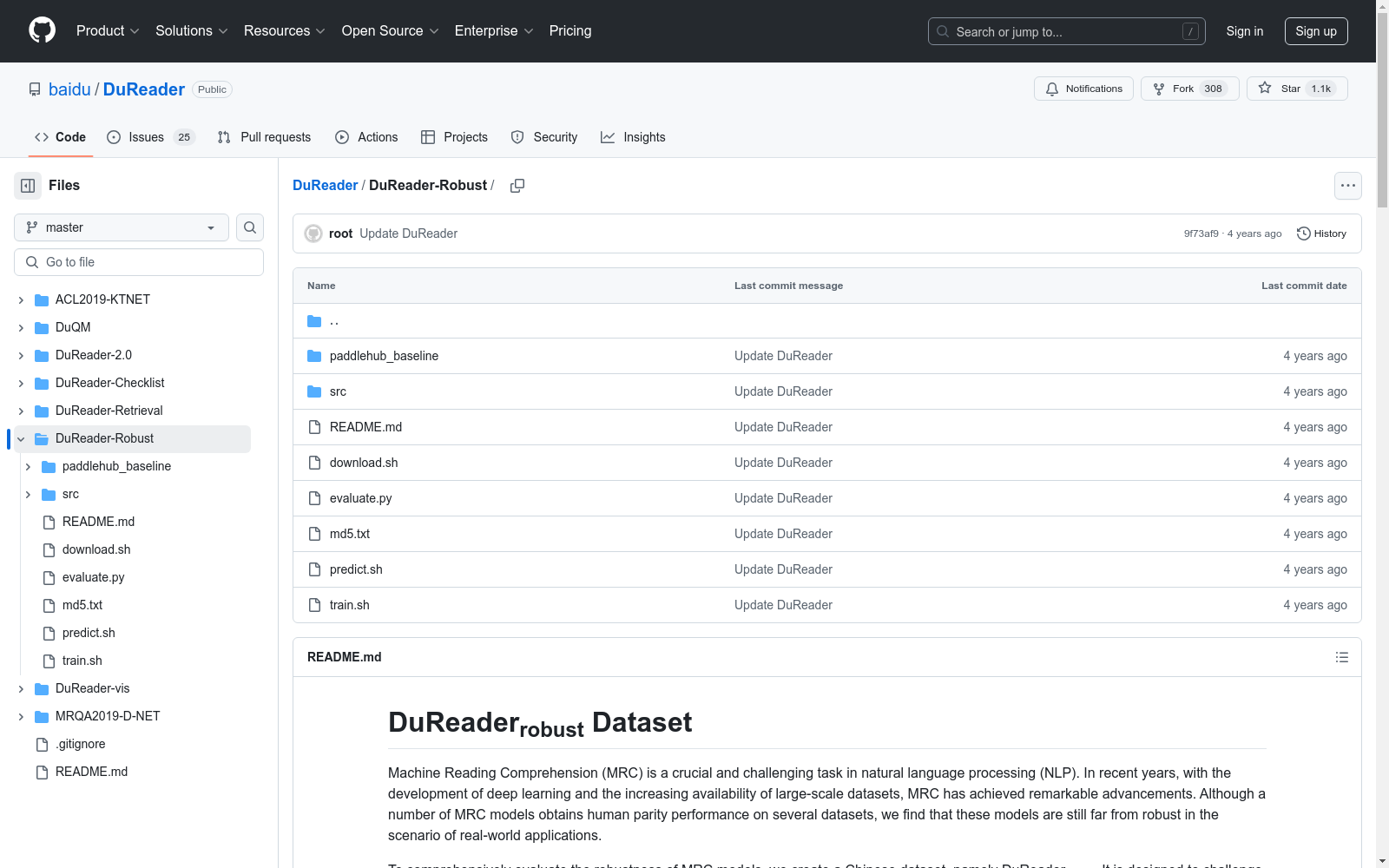Image resolution: width=1389 pixels, height=868 pixels.
Task: Select evaluate.py in the sidebar tree
Action: (x=93, y=577)
